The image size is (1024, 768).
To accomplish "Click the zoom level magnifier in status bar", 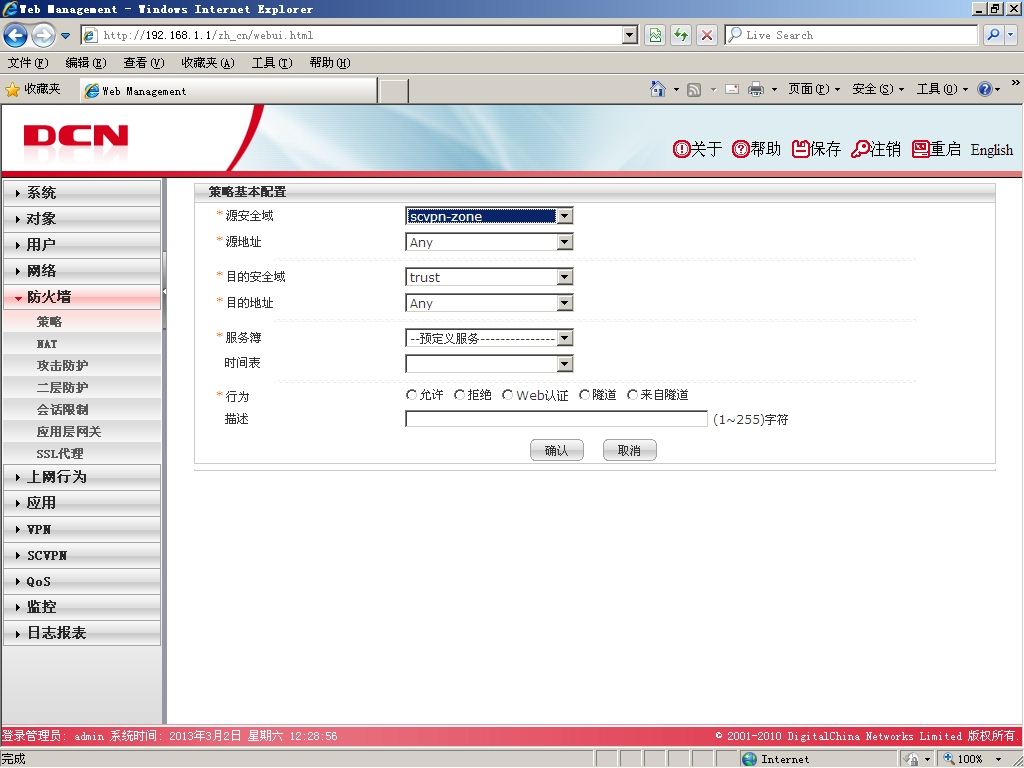I will (949, 759).
